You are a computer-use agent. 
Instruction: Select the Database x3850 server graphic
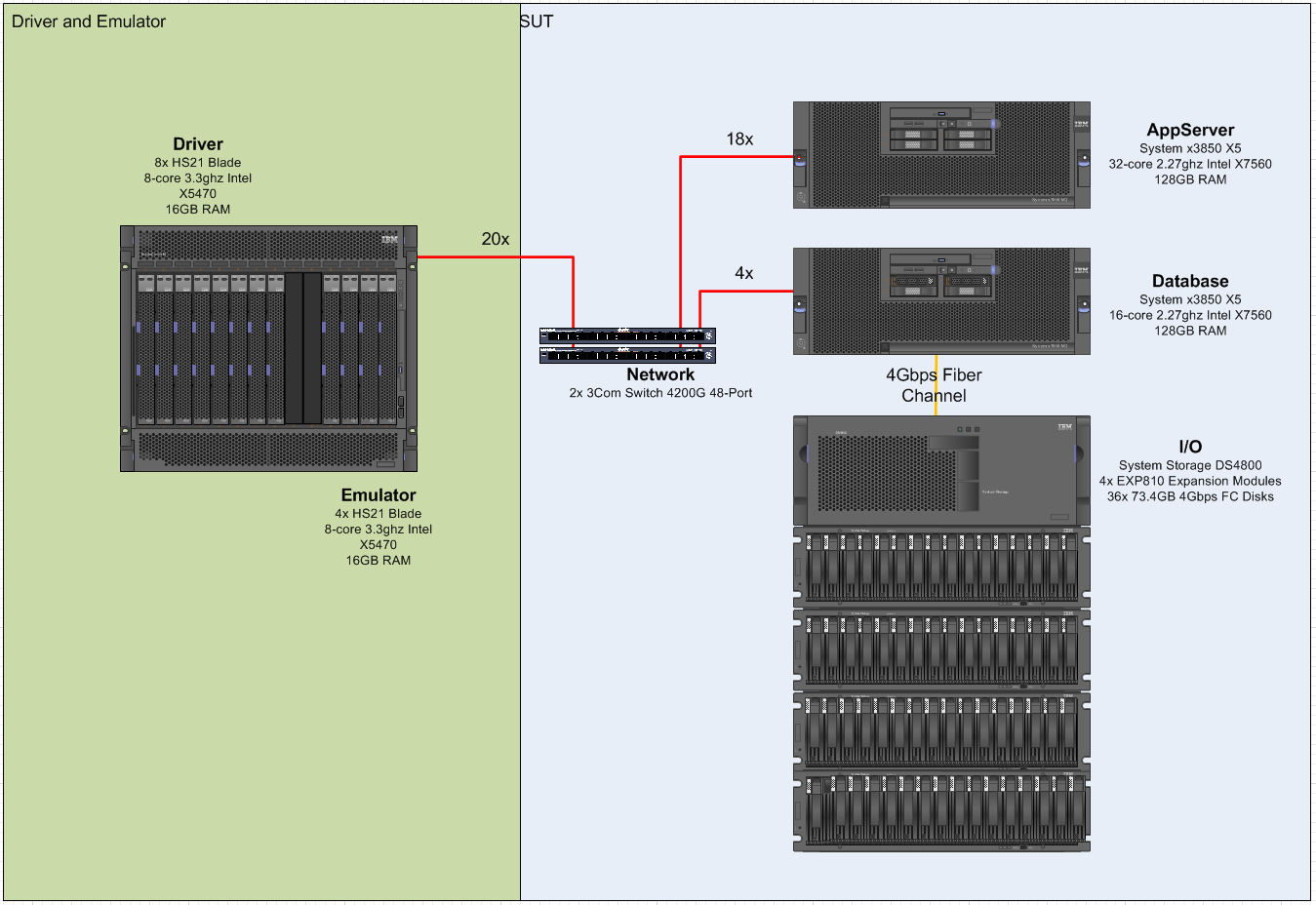[x=940, y=300]
